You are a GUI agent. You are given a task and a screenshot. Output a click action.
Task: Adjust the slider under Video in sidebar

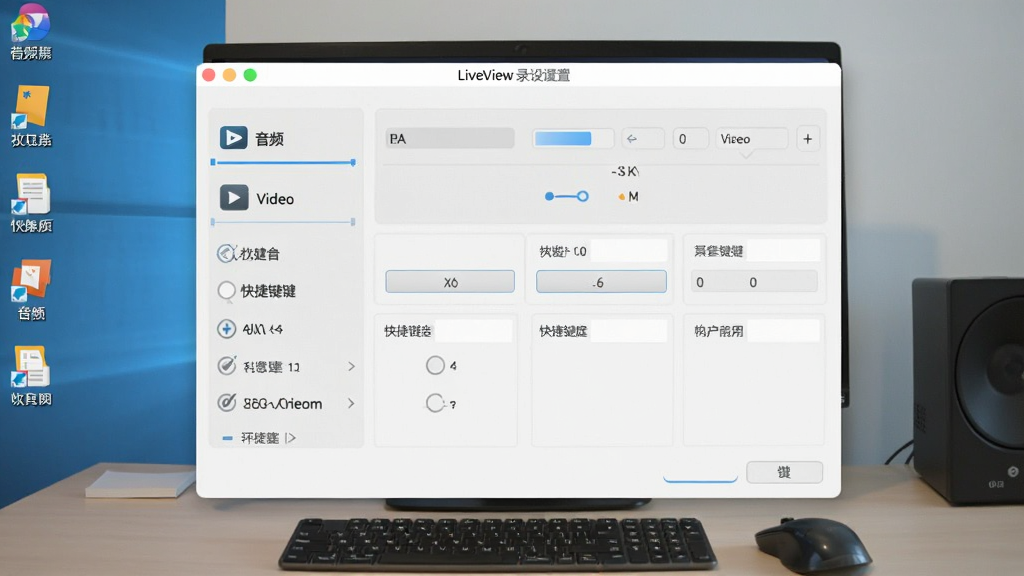[283, 222]
